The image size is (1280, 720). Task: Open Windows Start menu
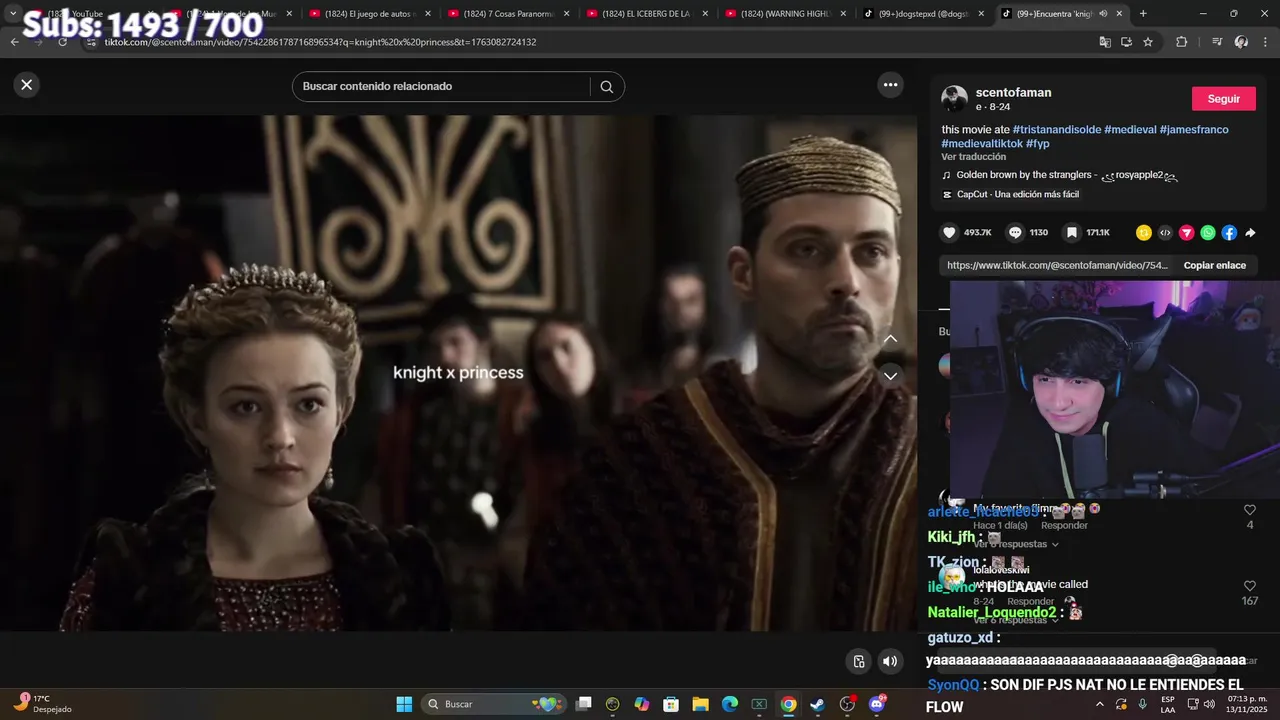pos(404,704)
